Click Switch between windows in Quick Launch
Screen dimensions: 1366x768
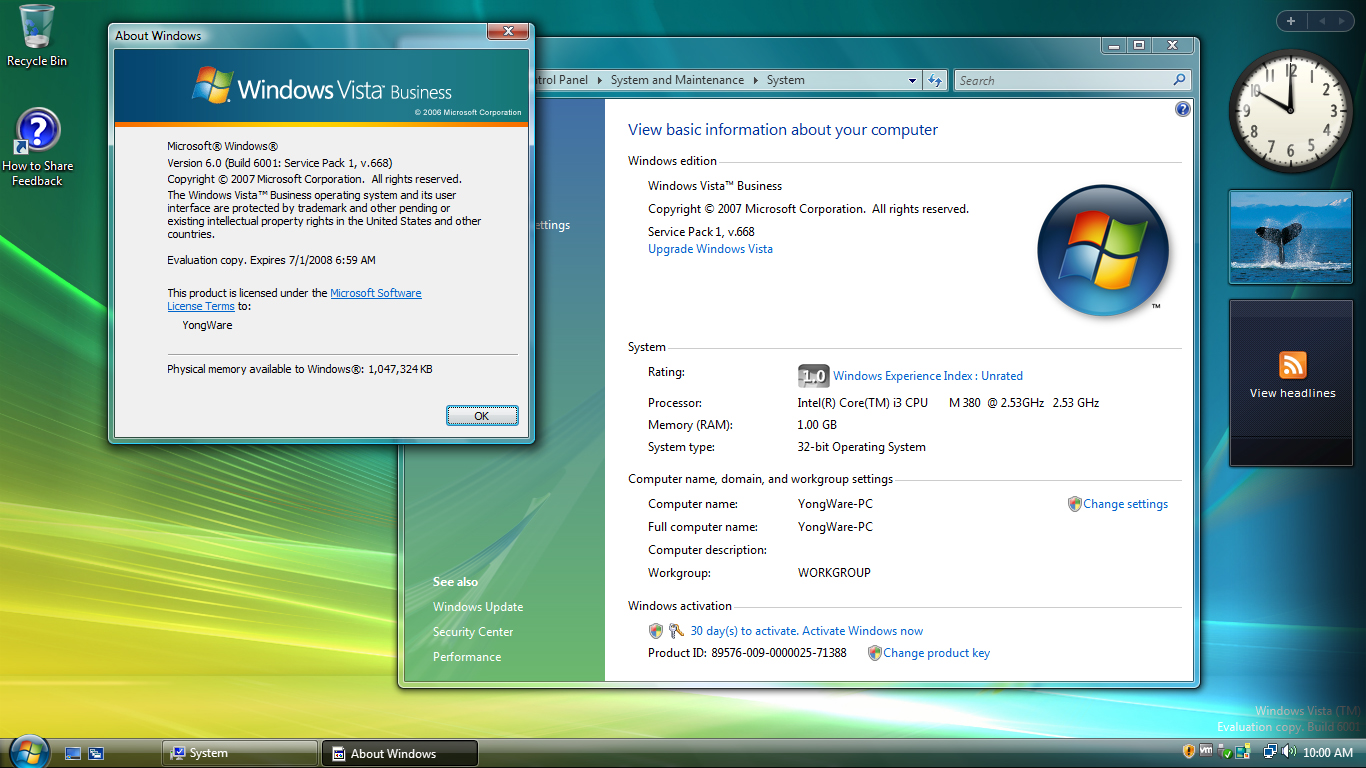(97, 753)
